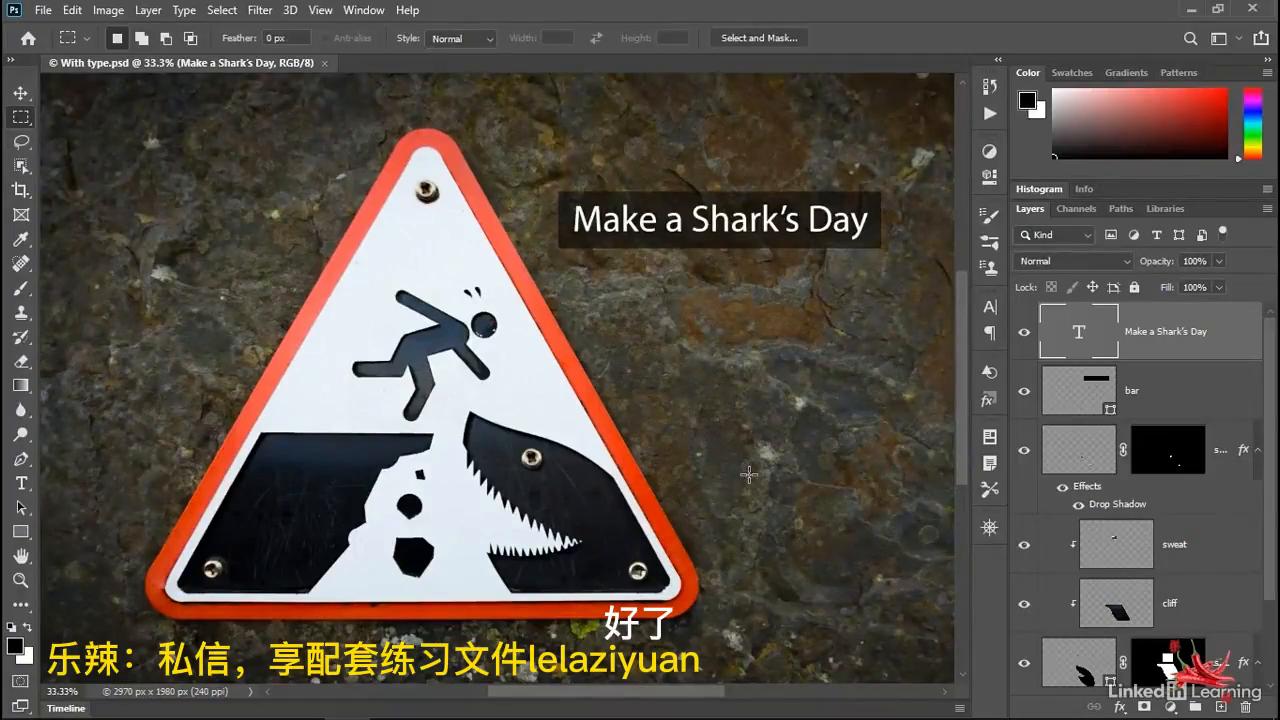Delete layer using the trash icon
The height and width of the screenshot is (720, 1280).
tap(1245, 707)
